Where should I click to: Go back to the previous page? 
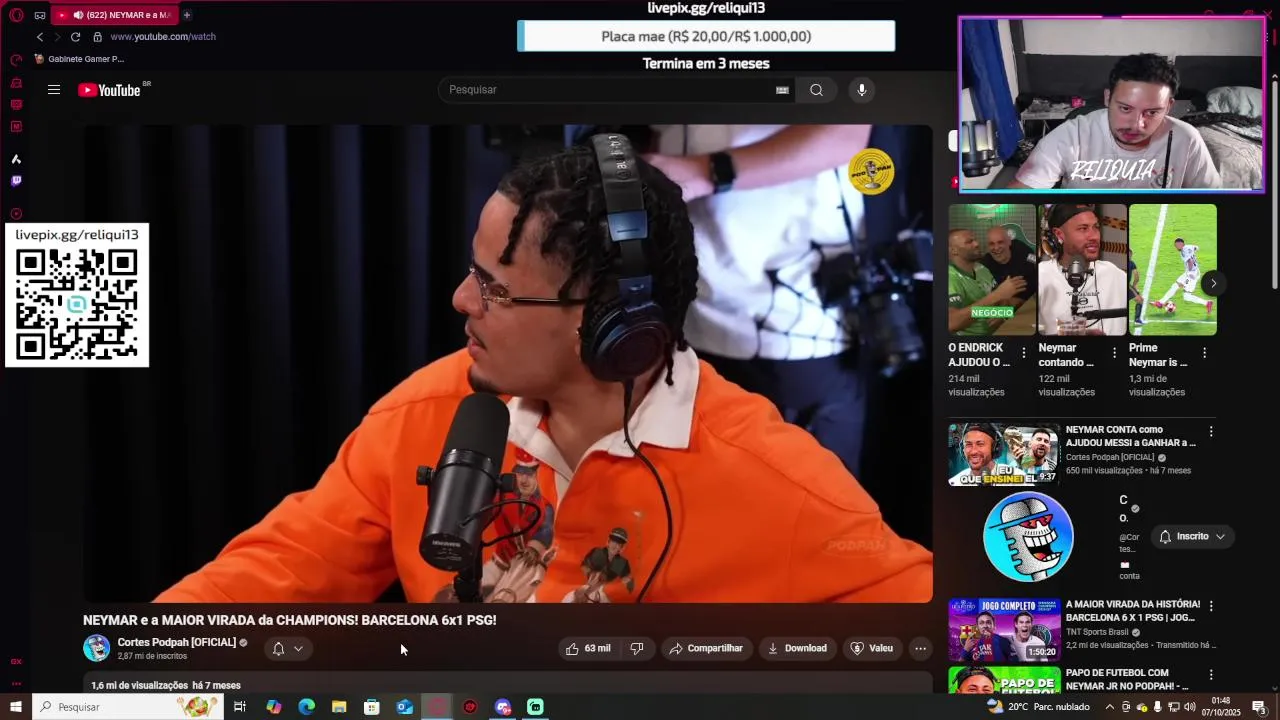[x=40, y=37]
